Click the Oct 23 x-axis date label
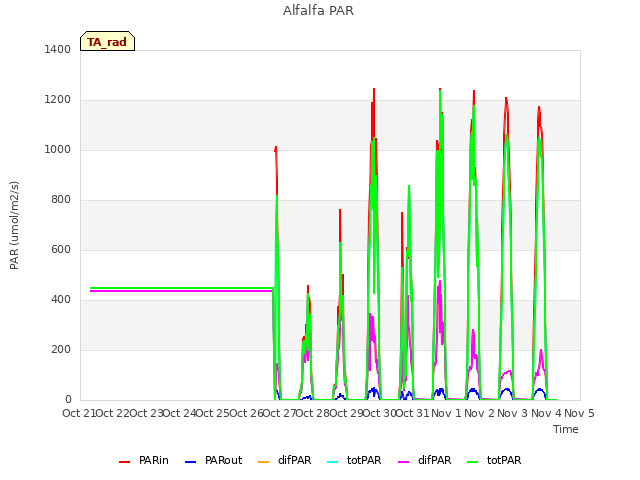 click(146, 413)
